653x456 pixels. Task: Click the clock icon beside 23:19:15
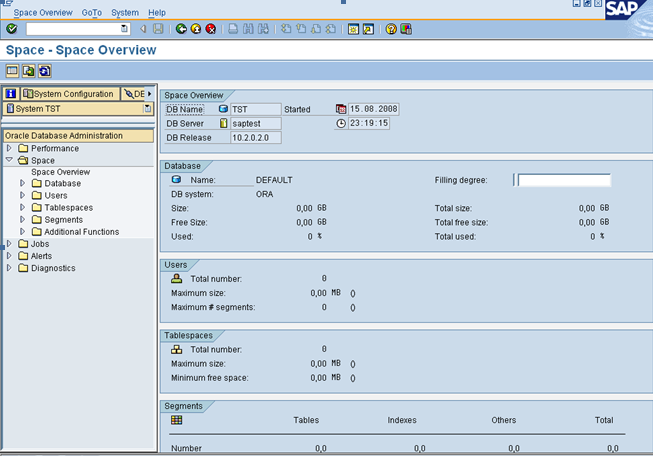[x=341, y=123]
